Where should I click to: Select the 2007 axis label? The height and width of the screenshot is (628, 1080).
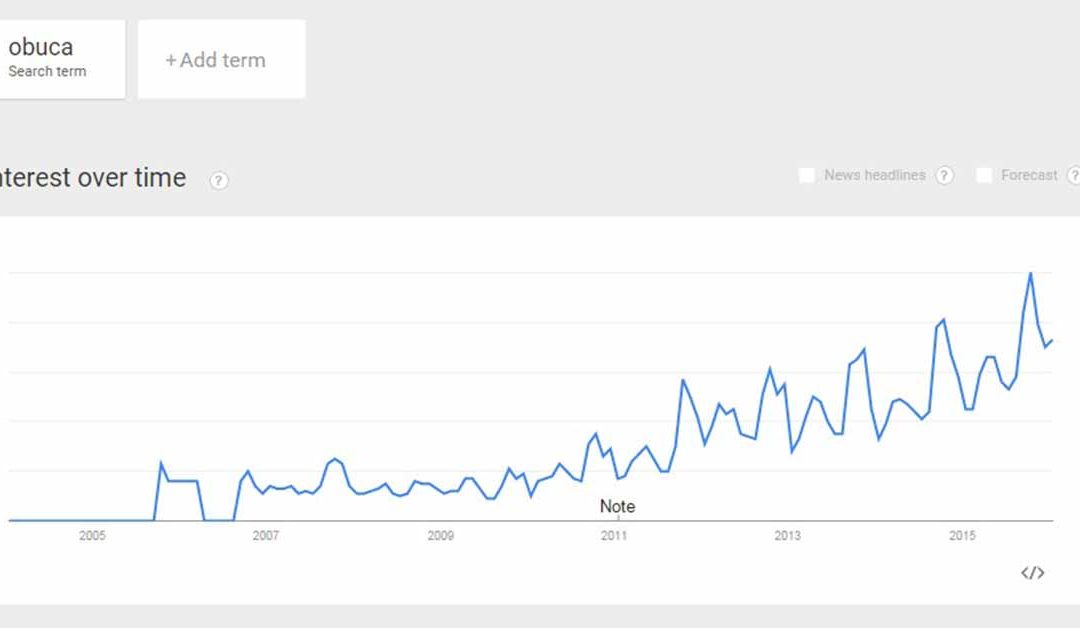click(266, 536)
